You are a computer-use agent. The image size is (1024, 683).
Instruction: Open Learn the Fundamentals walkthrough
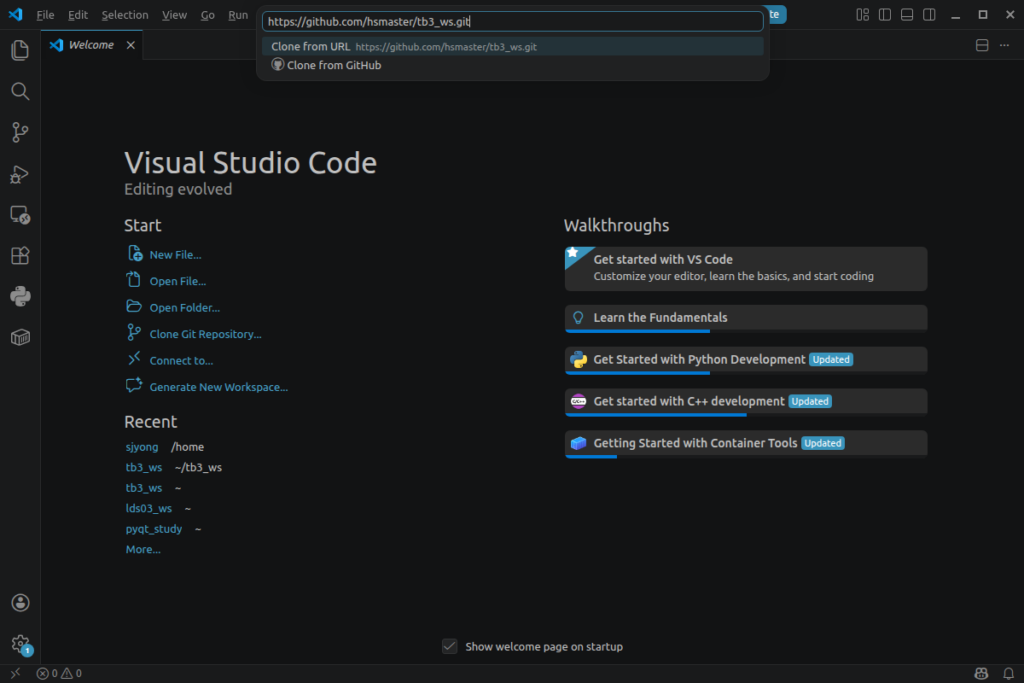[x=746, y=318]
